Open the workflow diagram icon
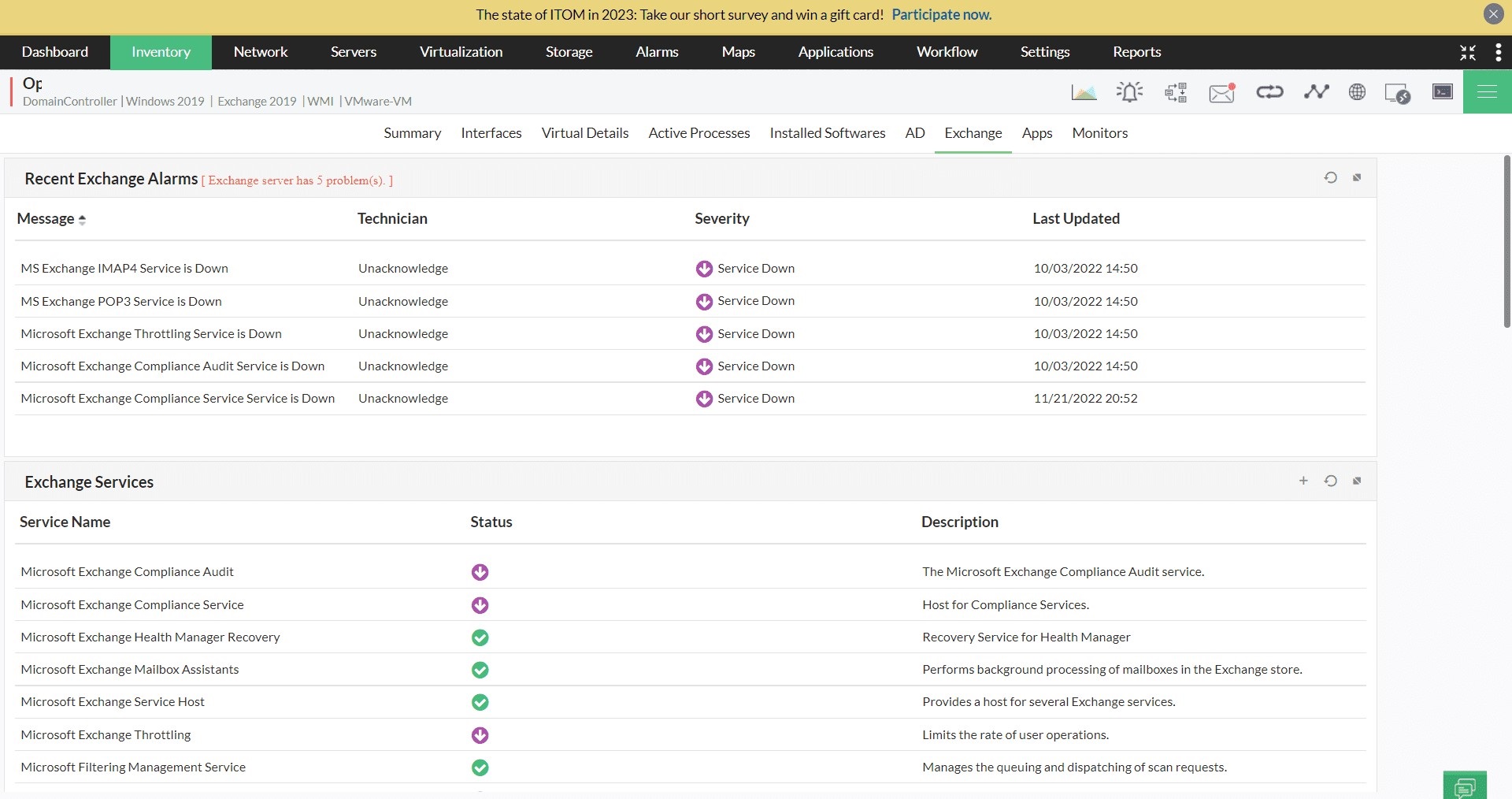 (x=1176, y=92)
